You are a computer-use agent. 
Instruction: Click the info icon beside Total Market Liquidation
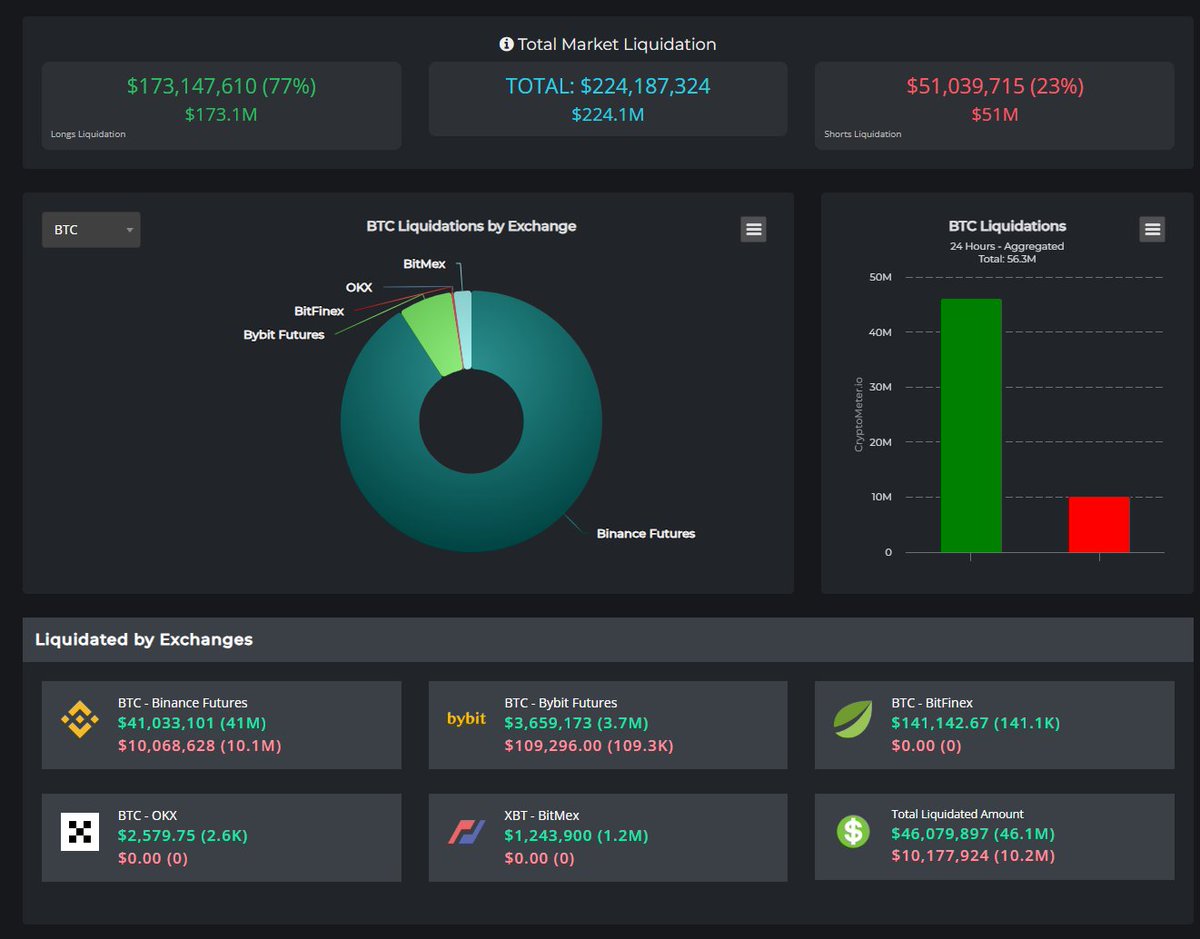506,44
